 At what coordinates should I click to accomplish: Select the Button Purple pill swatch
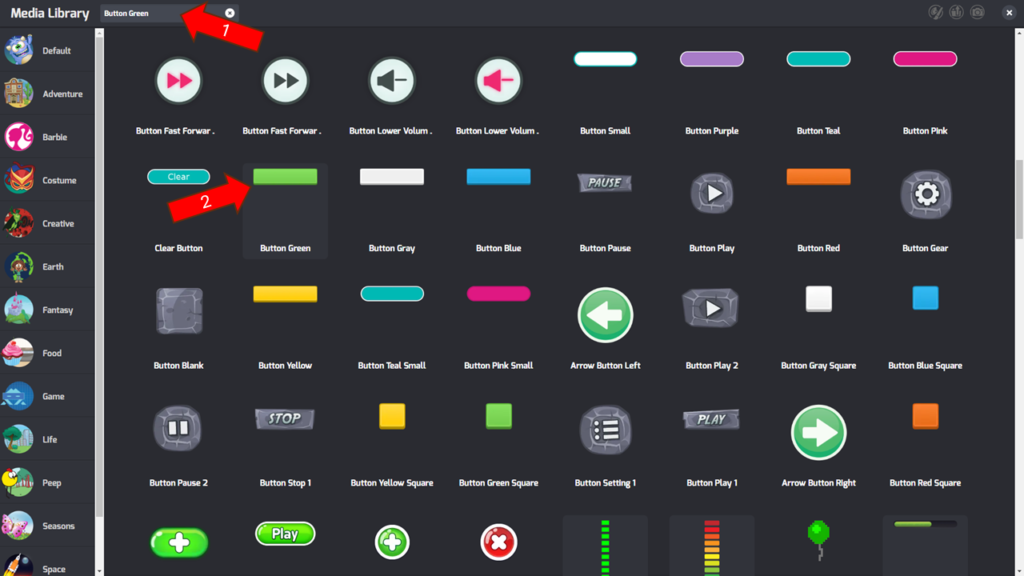pos(712,59)
